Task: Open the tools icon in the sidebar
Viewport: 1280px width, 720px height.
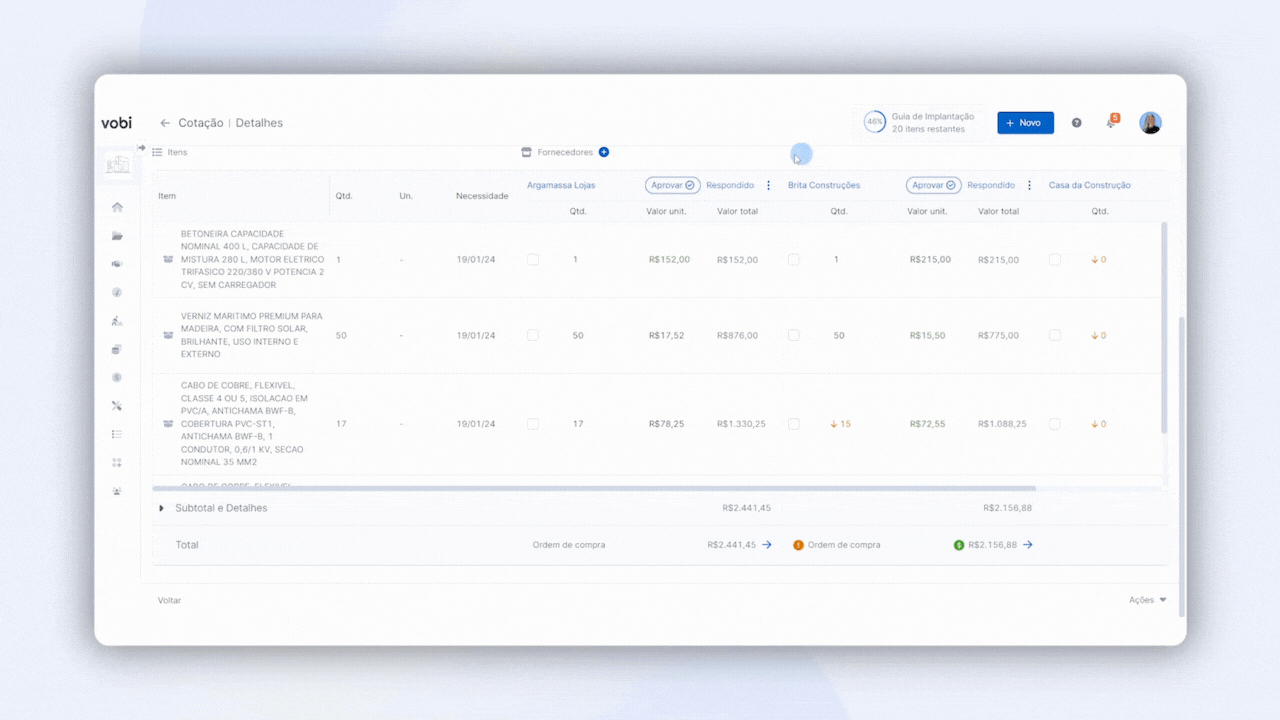Action: (x=117, y=406)
